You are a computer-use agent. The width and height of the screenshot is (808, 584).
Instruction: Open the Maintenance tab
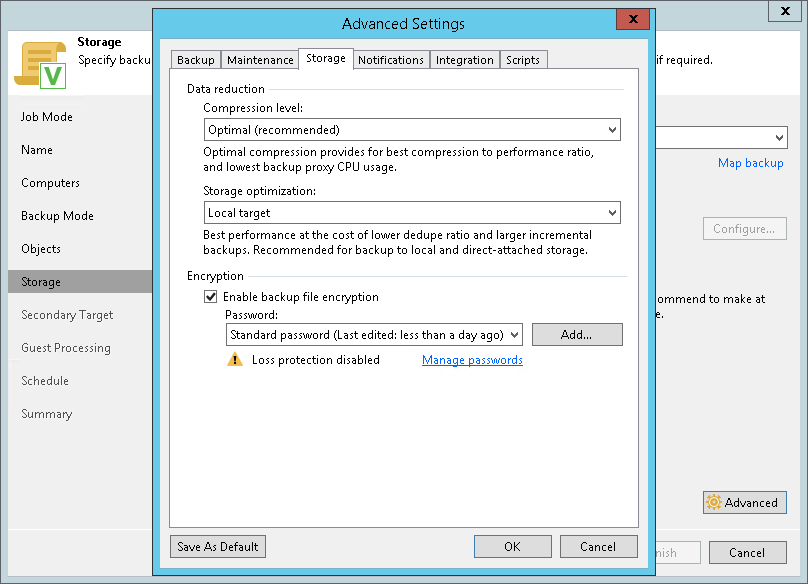point(260,60)
